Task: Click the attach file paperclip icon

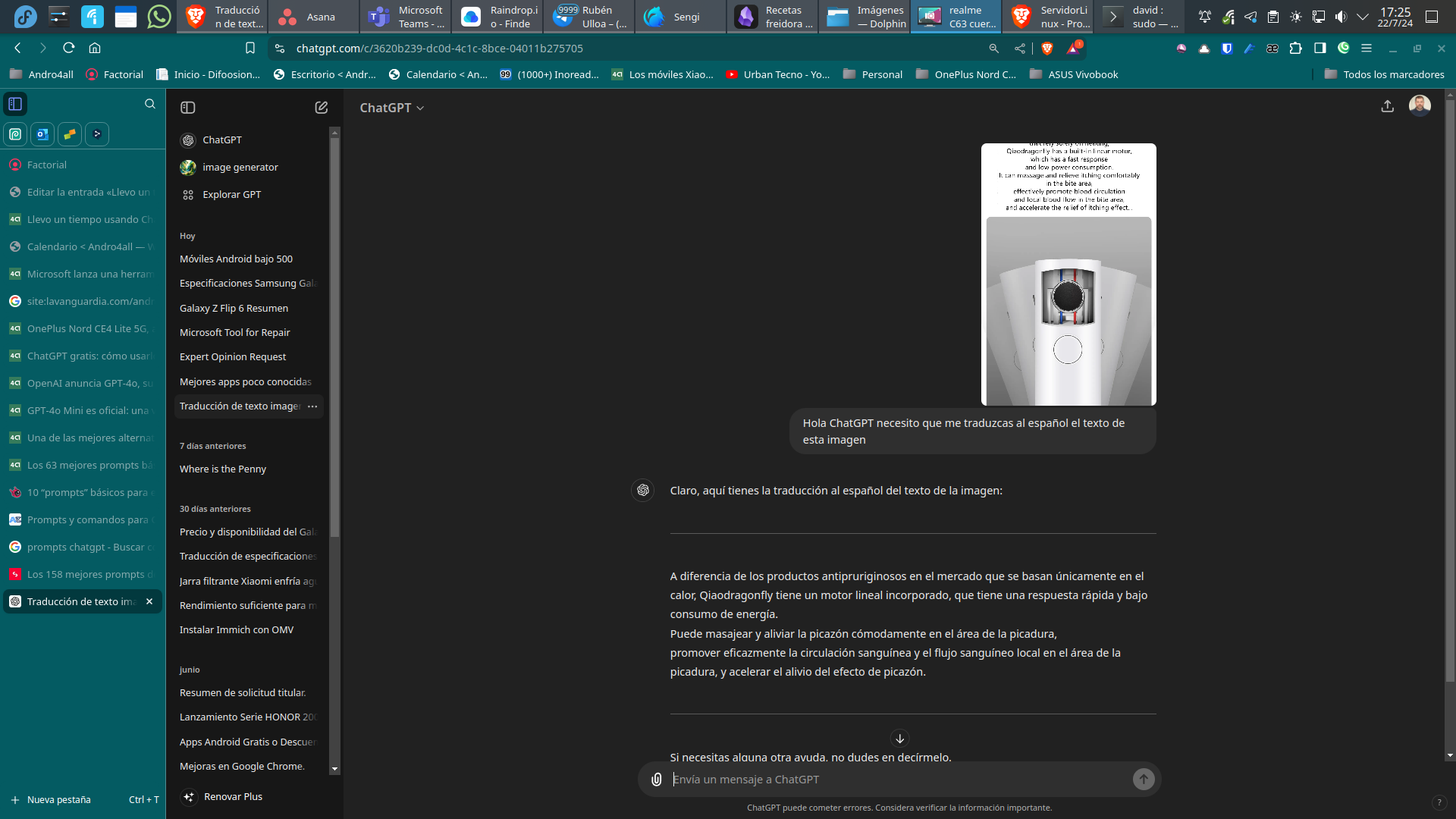Action: point(657,779)
